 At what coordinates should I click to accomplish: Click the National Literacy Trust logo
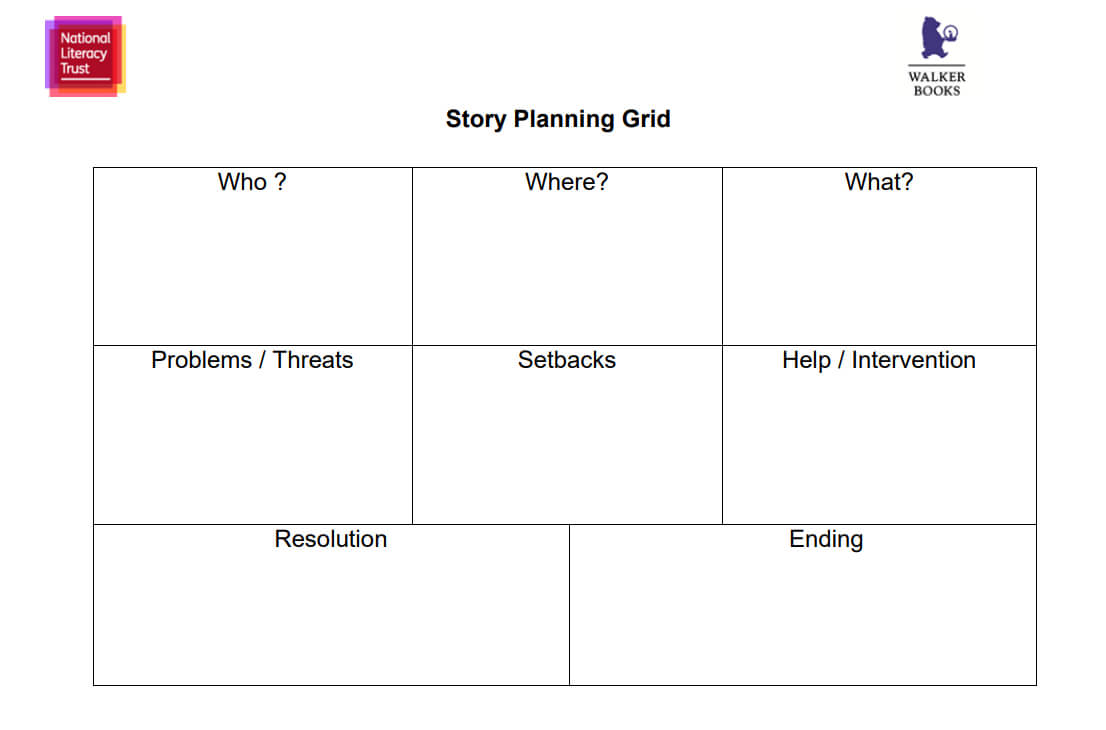click(x=85, y=56)
